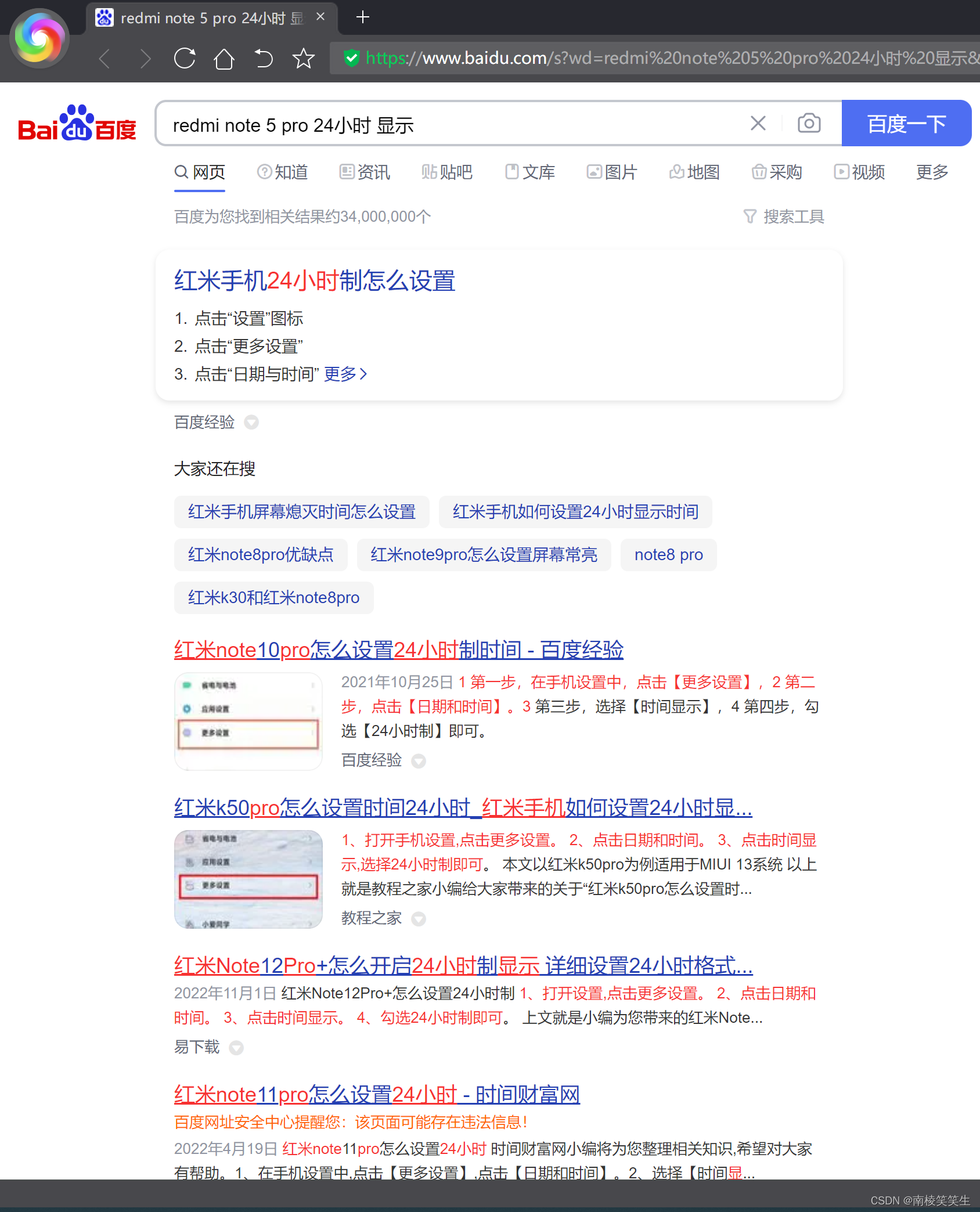Open camera image search
Image resolution: width=980 pixels, height=1212 pixels.
[809, 123]
